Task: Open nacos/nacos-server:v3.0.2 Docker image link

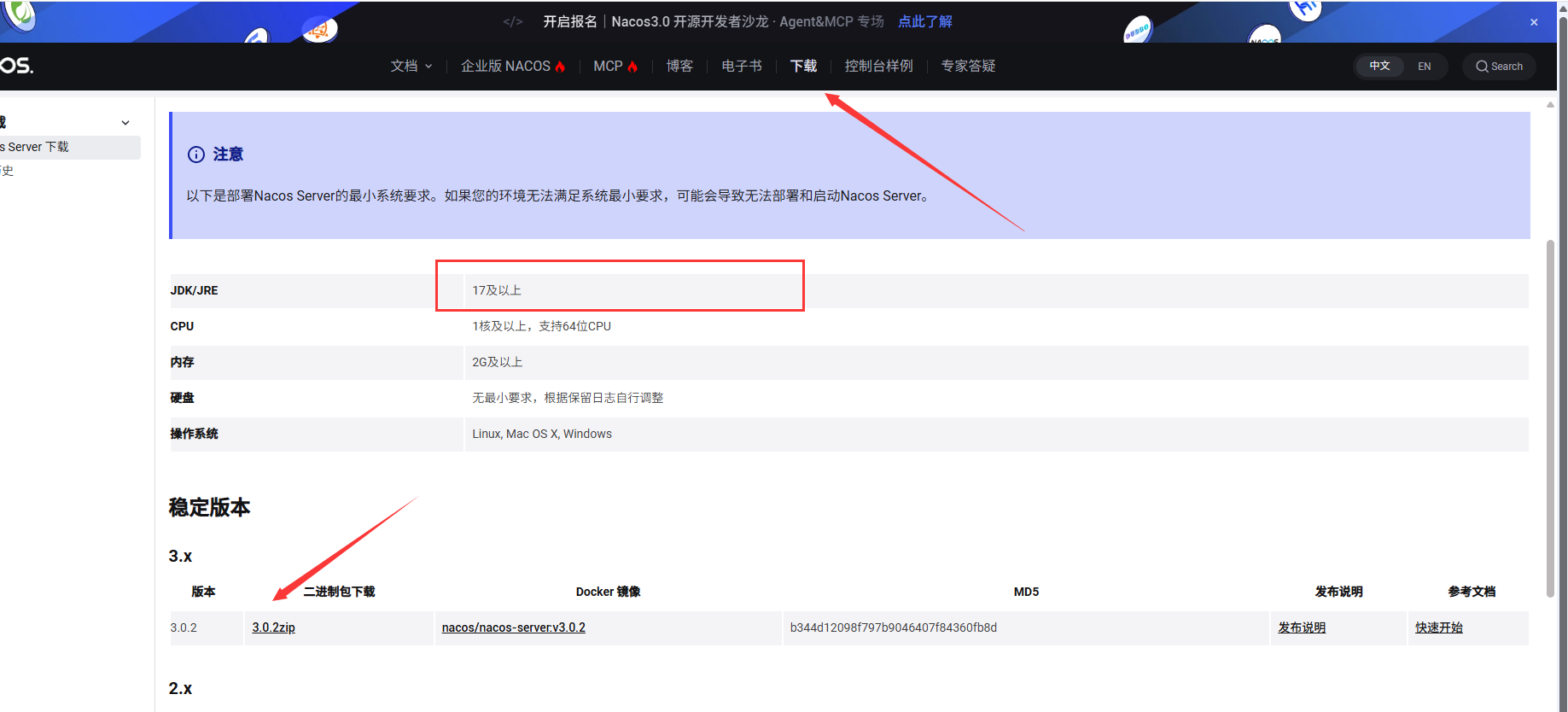Action: click(514, 627)
